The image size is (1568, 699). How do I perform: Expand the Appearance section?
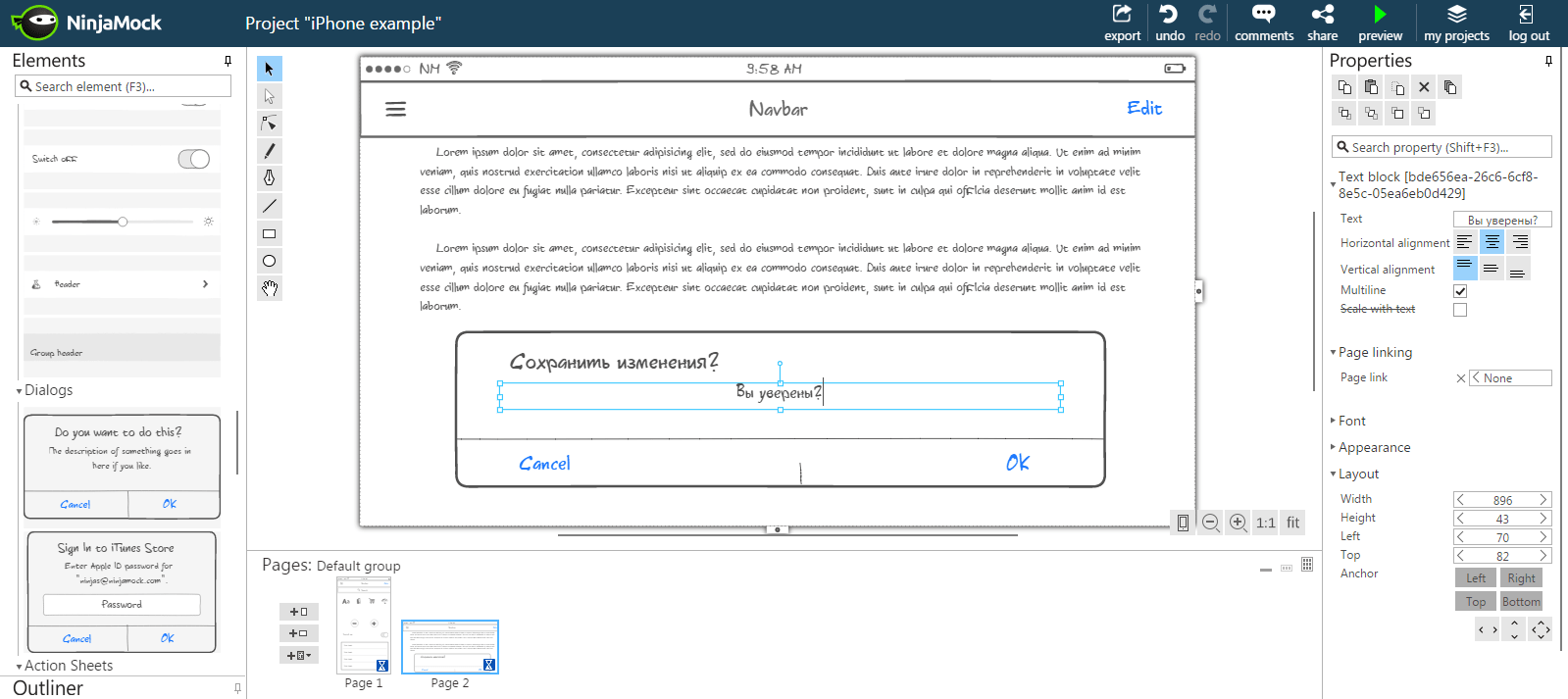1374,447
